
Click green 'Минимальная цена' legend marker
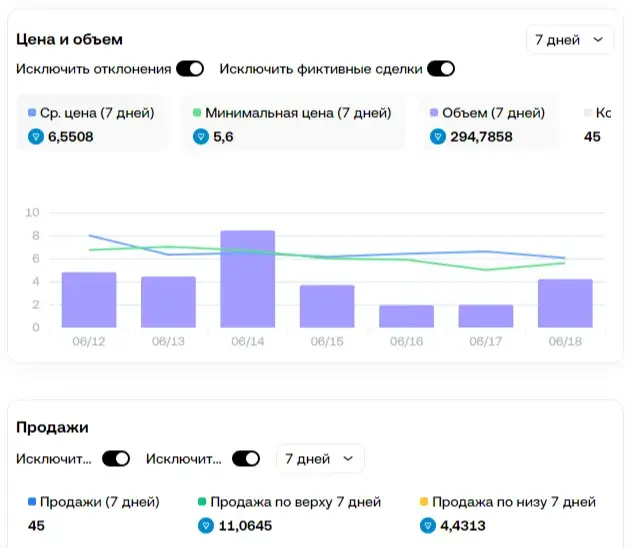[197, 113]
